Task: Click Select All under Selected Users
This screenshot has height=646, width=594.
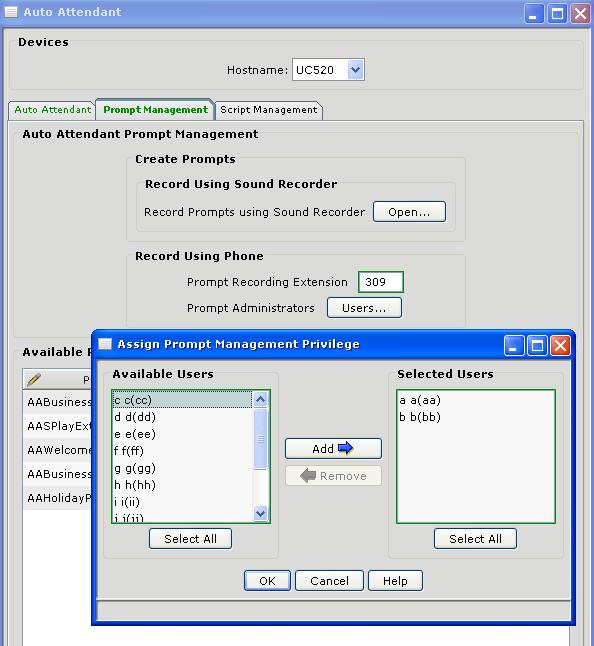Action: pos(475,539)
